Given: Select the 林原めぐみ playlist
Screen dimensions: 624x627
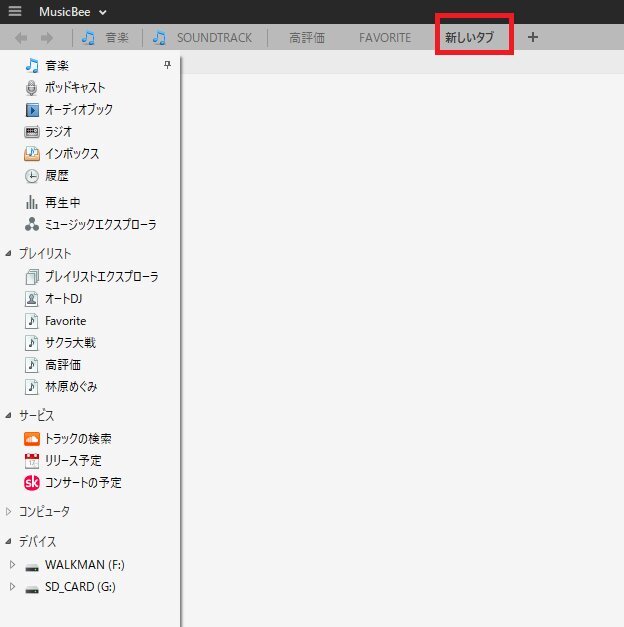Looking at the screenshot, I should point(70,387).
